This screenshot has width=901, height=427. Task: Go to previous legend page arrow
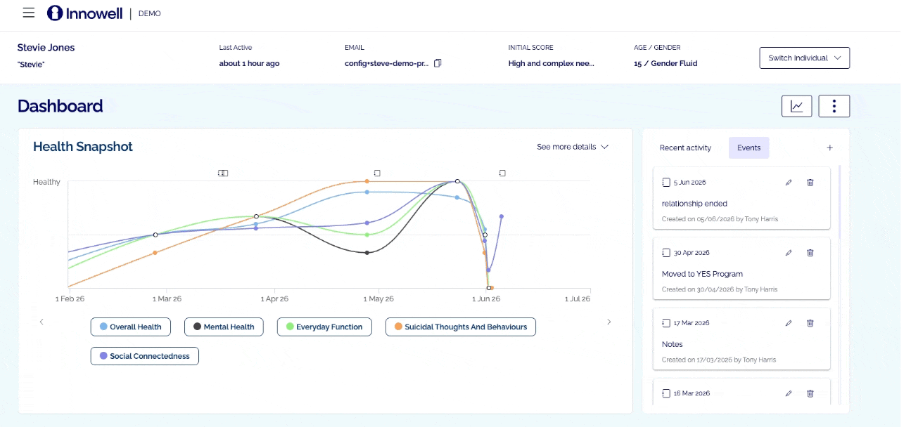pyautogui.click(x=41, y=322)
